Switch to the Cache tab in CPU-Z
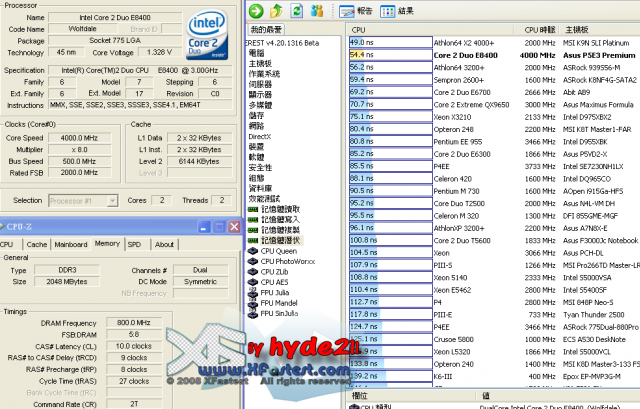Image resolution: width=640 pixels, height=409 pixels. coord(37,245)
